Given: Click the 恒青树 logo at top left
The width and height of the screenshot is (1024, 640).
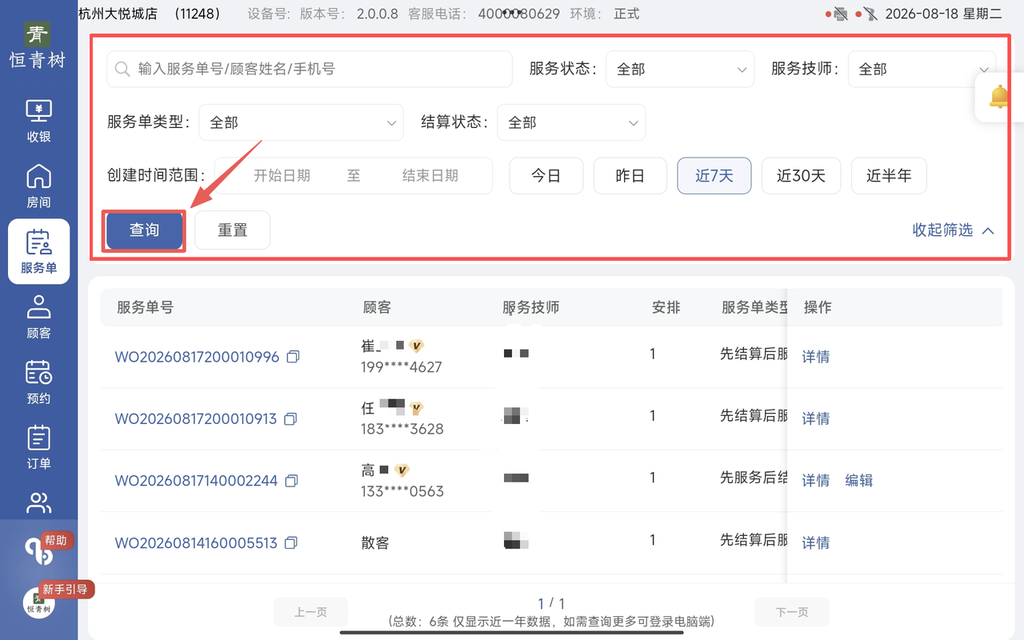Looking at the screenshot, I should [x=37, y=45].
